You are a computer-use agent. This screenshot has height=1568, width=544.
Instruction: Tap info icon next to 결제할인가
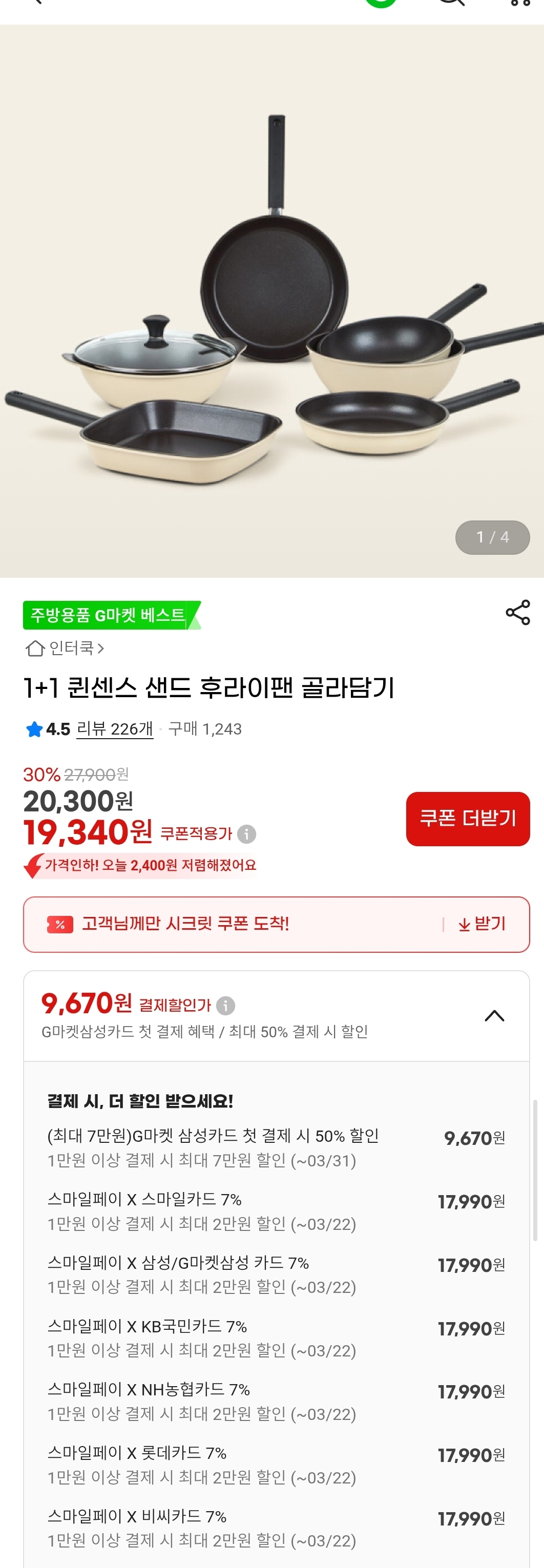226,1006
